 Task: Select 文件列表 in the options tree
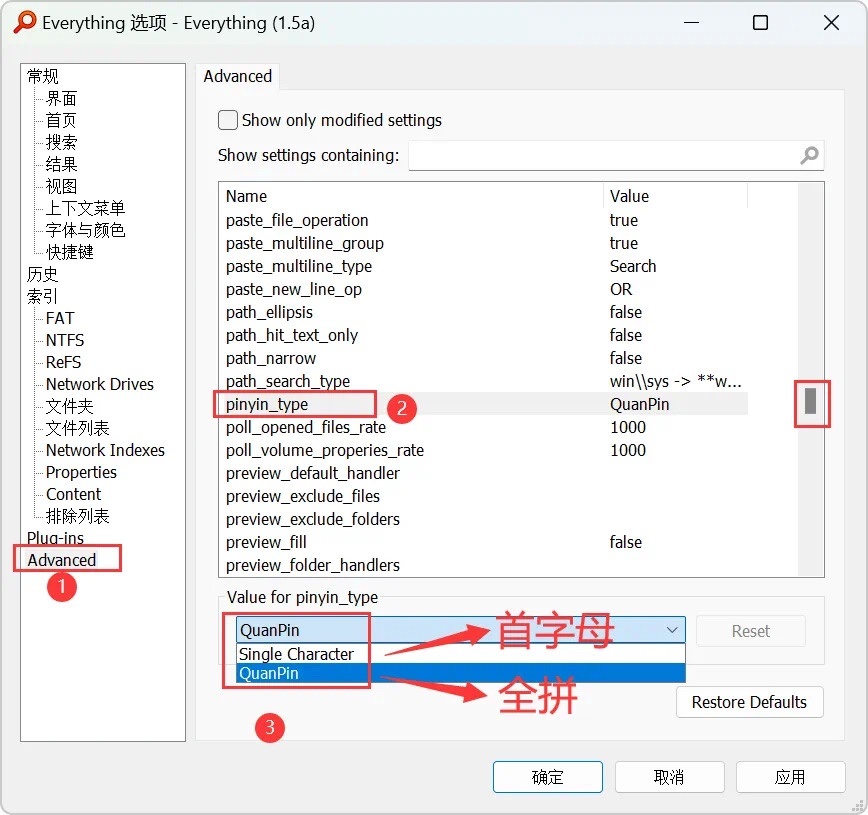(78, 428)
